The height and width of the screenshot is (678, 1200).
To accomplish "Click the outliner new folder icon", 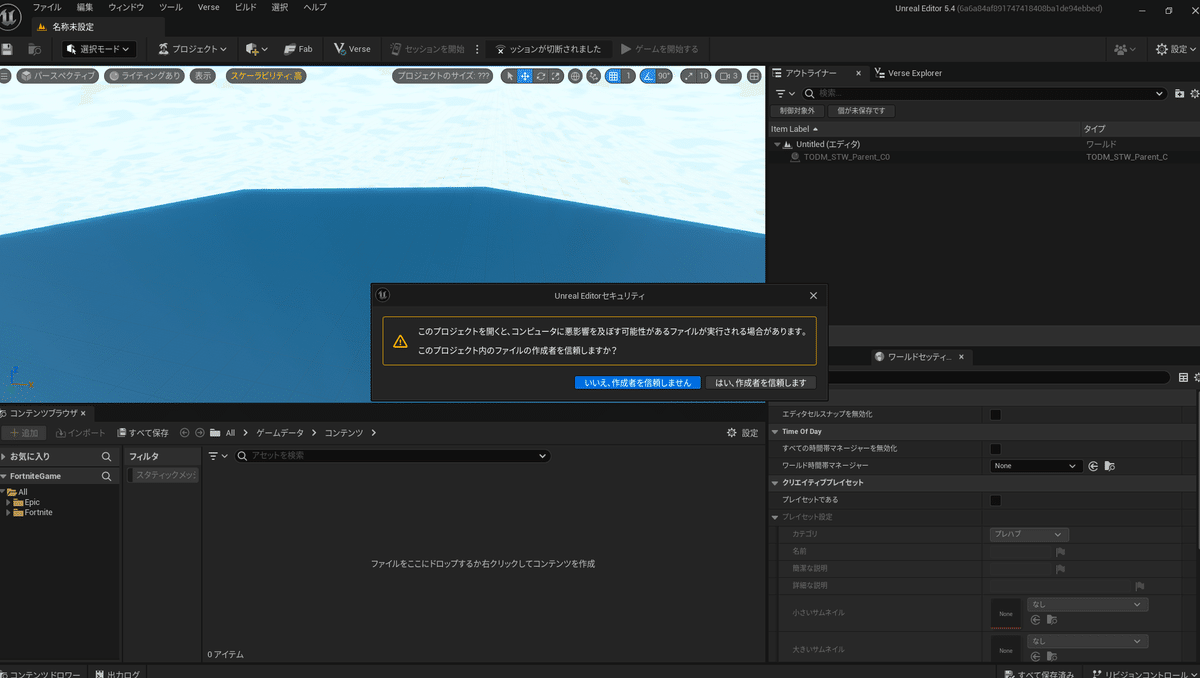I will click(1180, 93).
